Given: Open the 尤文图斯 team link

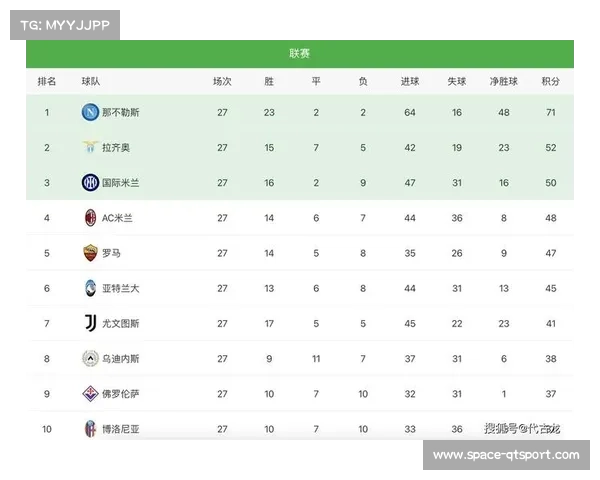Looking at the screenshot, I should (121, 324).
